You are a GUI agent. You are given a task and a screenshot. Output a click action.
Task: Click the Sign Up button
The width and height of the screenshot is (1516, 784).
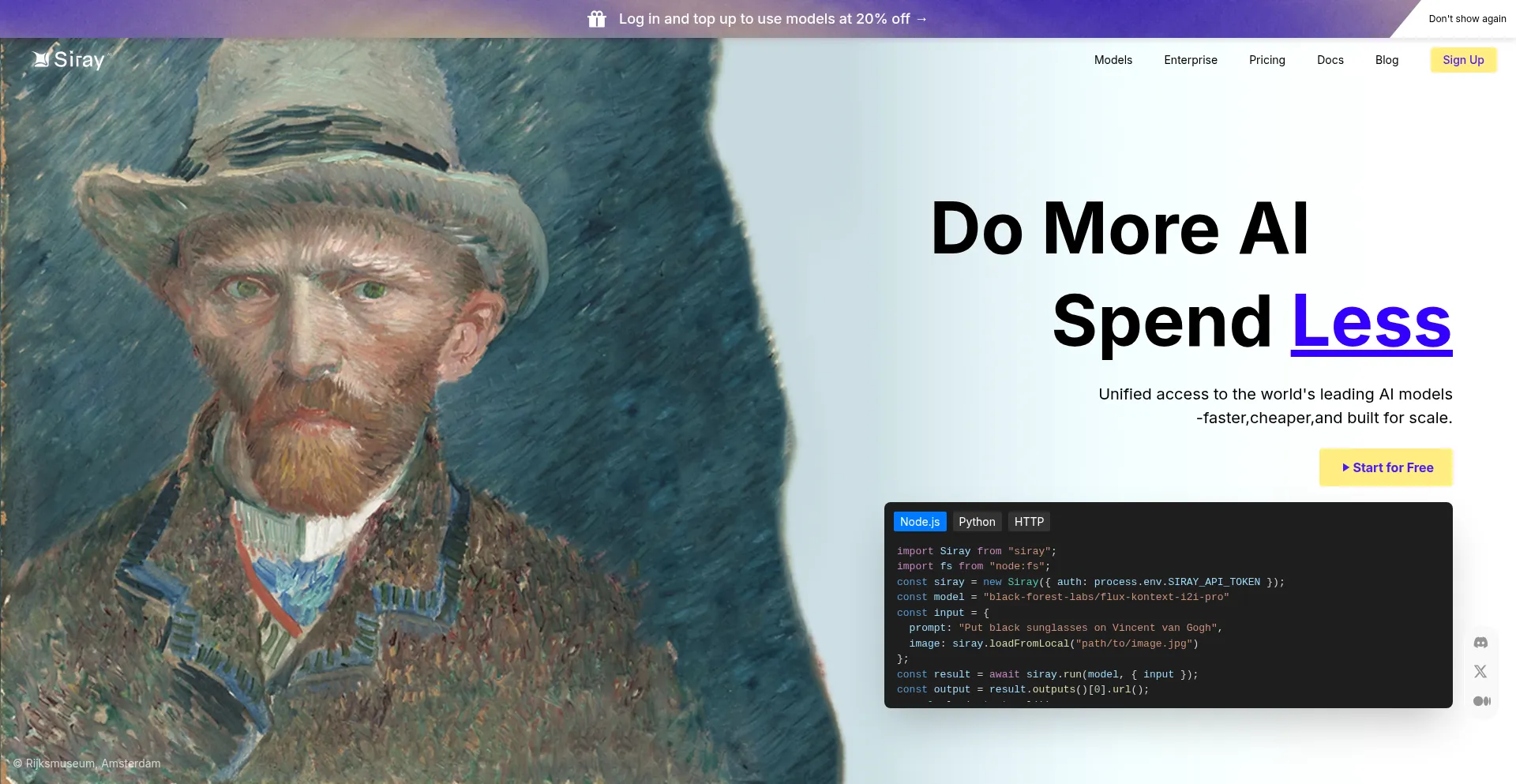(x=1463, y=60)
